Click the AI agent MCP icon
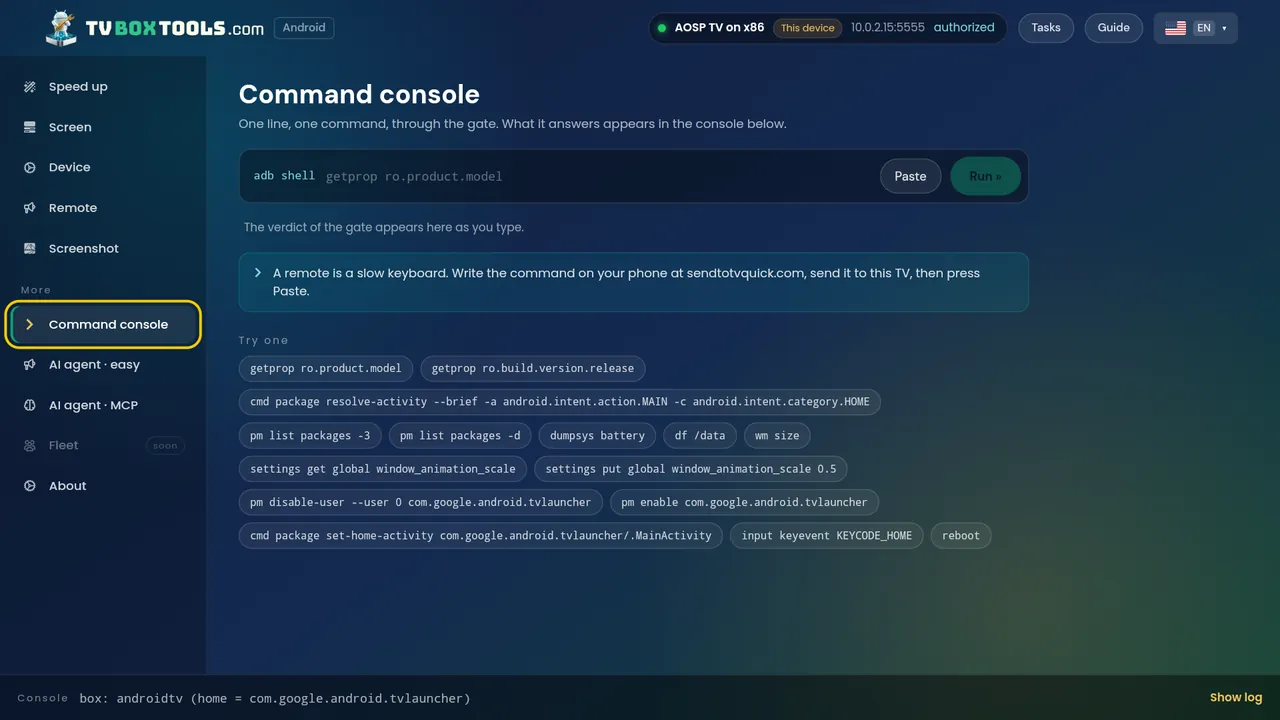The height and width of the screenshot is (720, 1280). pos(30,405)
